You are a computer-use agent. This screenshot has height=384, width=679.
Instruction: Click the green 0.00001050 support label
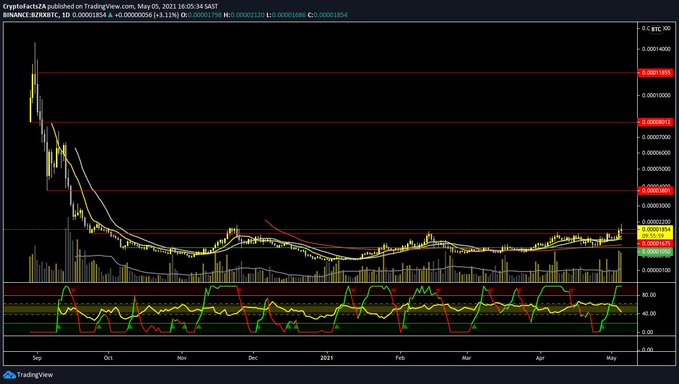(x=656, y=252)
